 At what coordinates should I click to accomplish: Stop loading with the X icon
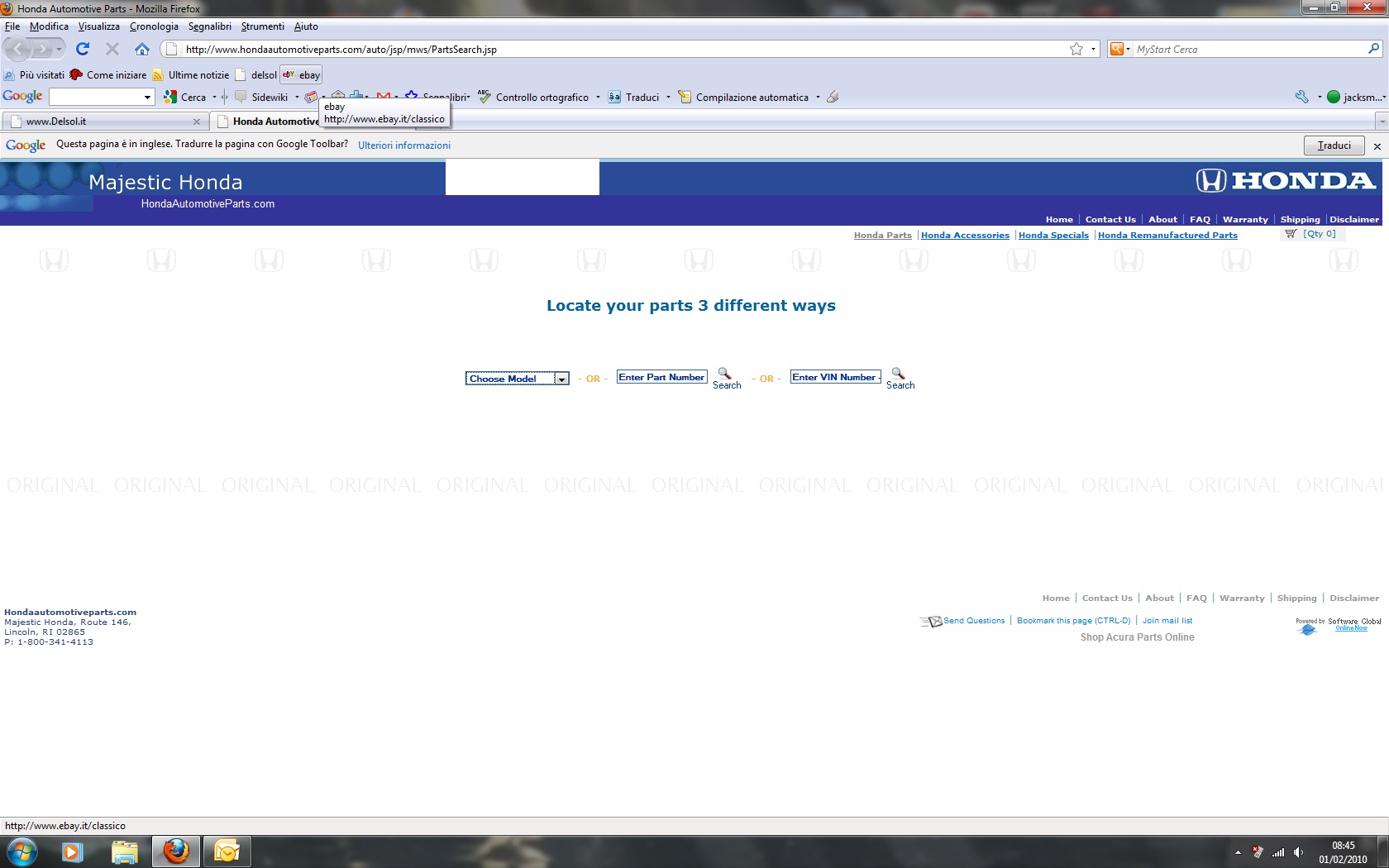112,50
